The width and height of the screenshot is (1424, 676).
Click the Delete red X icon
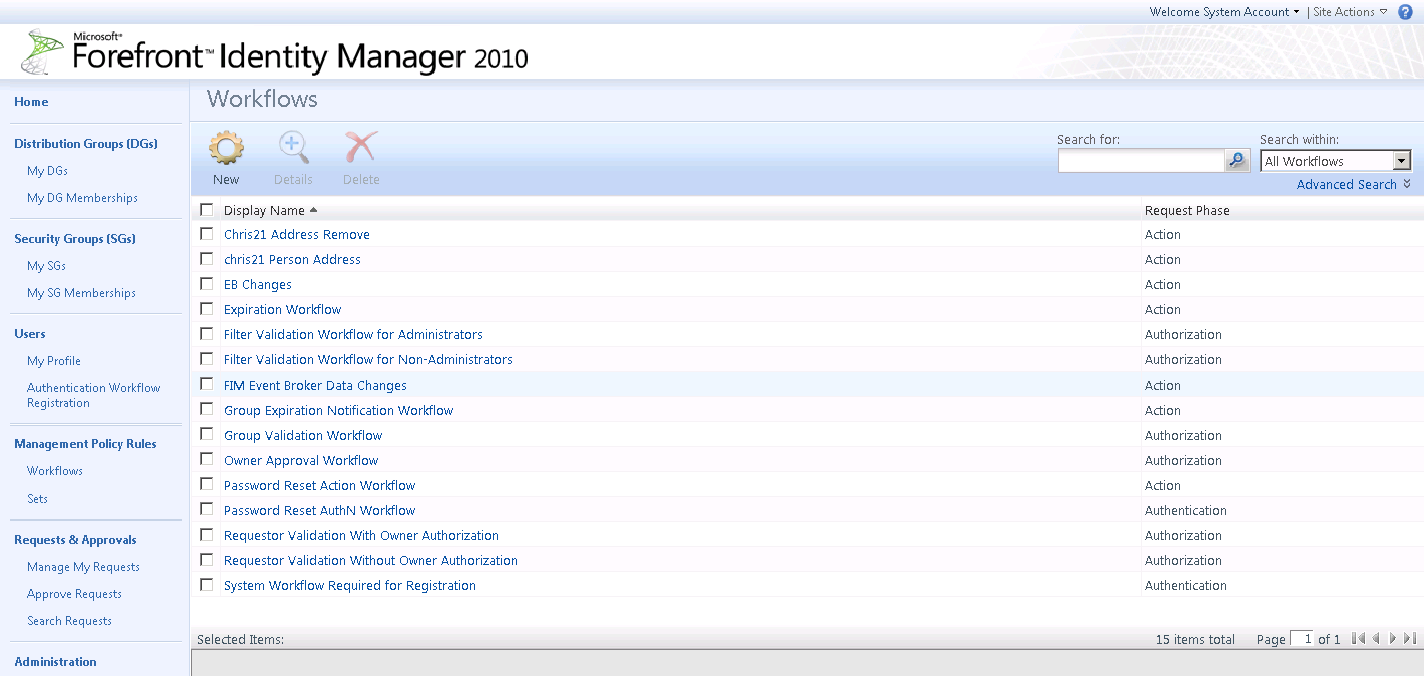361,148
